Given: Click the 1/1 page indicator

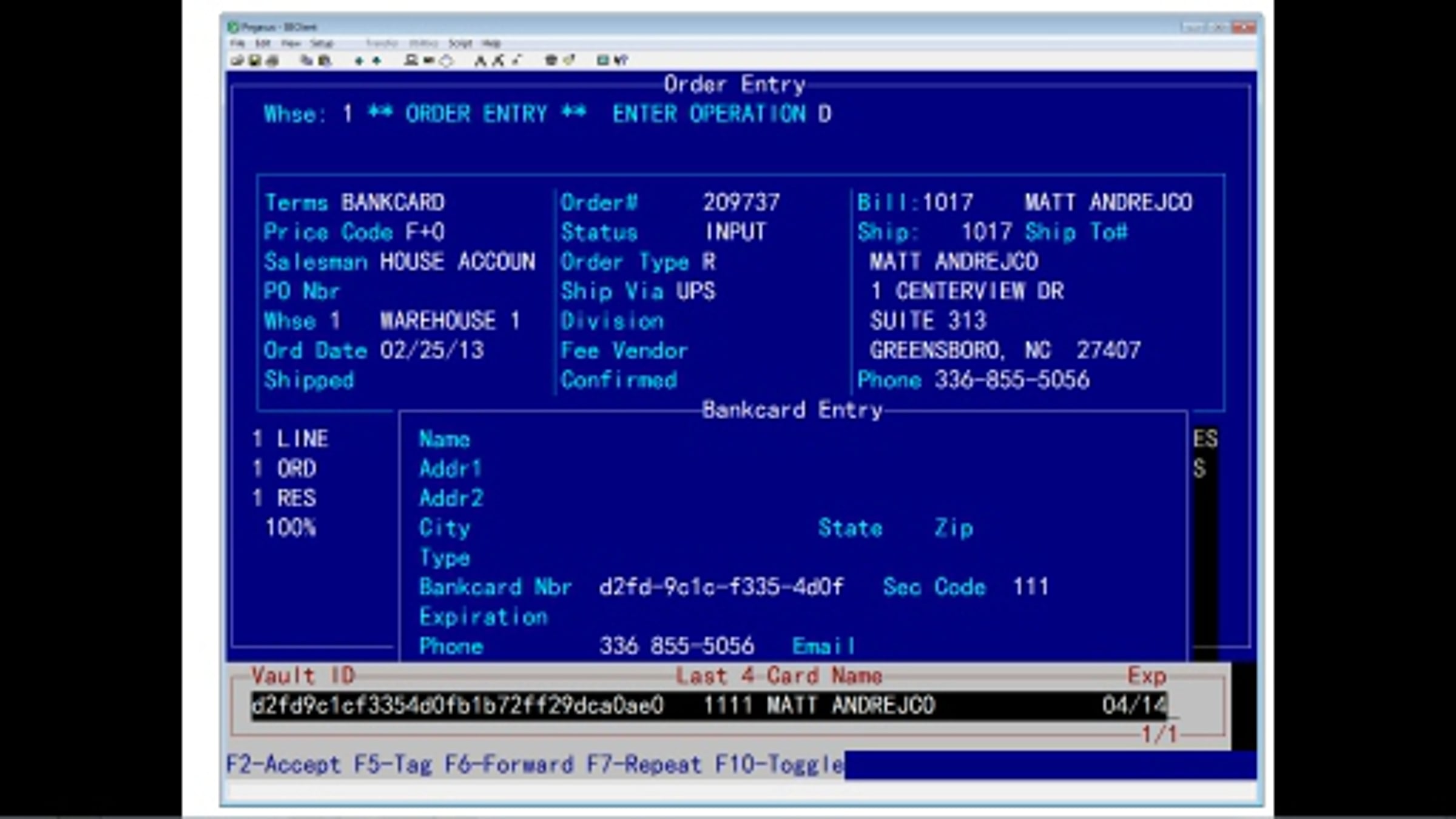Looking at the screenshot, I should pos(1159,735).
